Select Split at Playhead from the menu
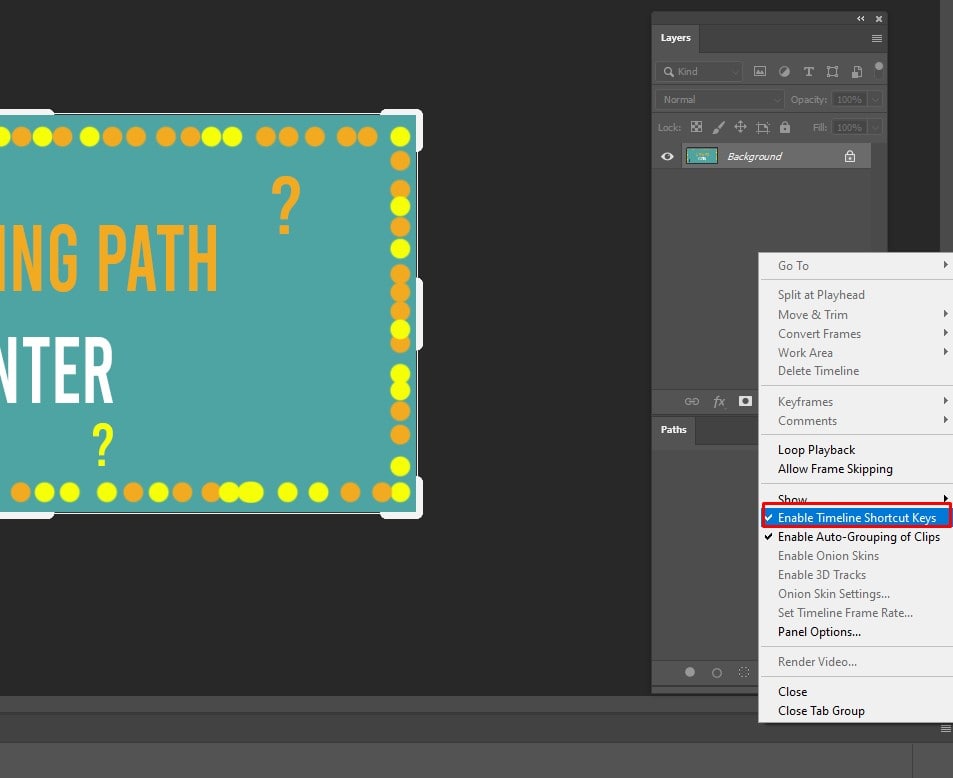Screen dimensions: 953x778 pyautogui.click(x=819, y=294)
